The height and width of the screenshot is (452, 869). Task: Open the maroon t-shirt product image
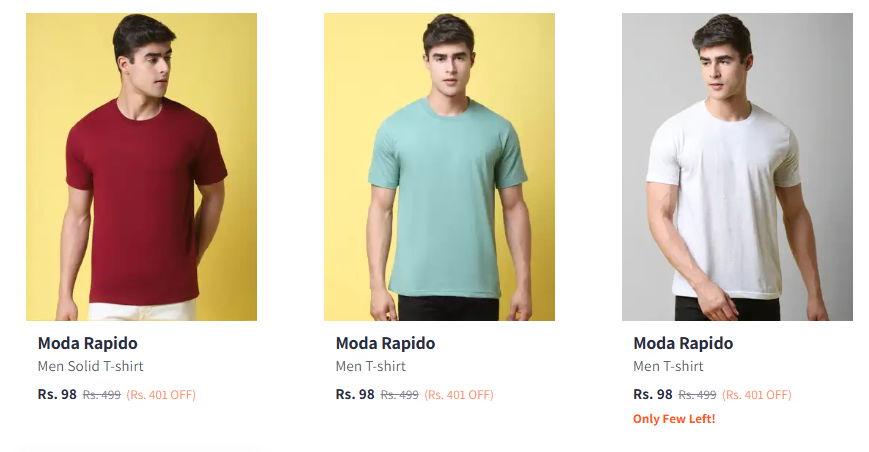[141, 167]
